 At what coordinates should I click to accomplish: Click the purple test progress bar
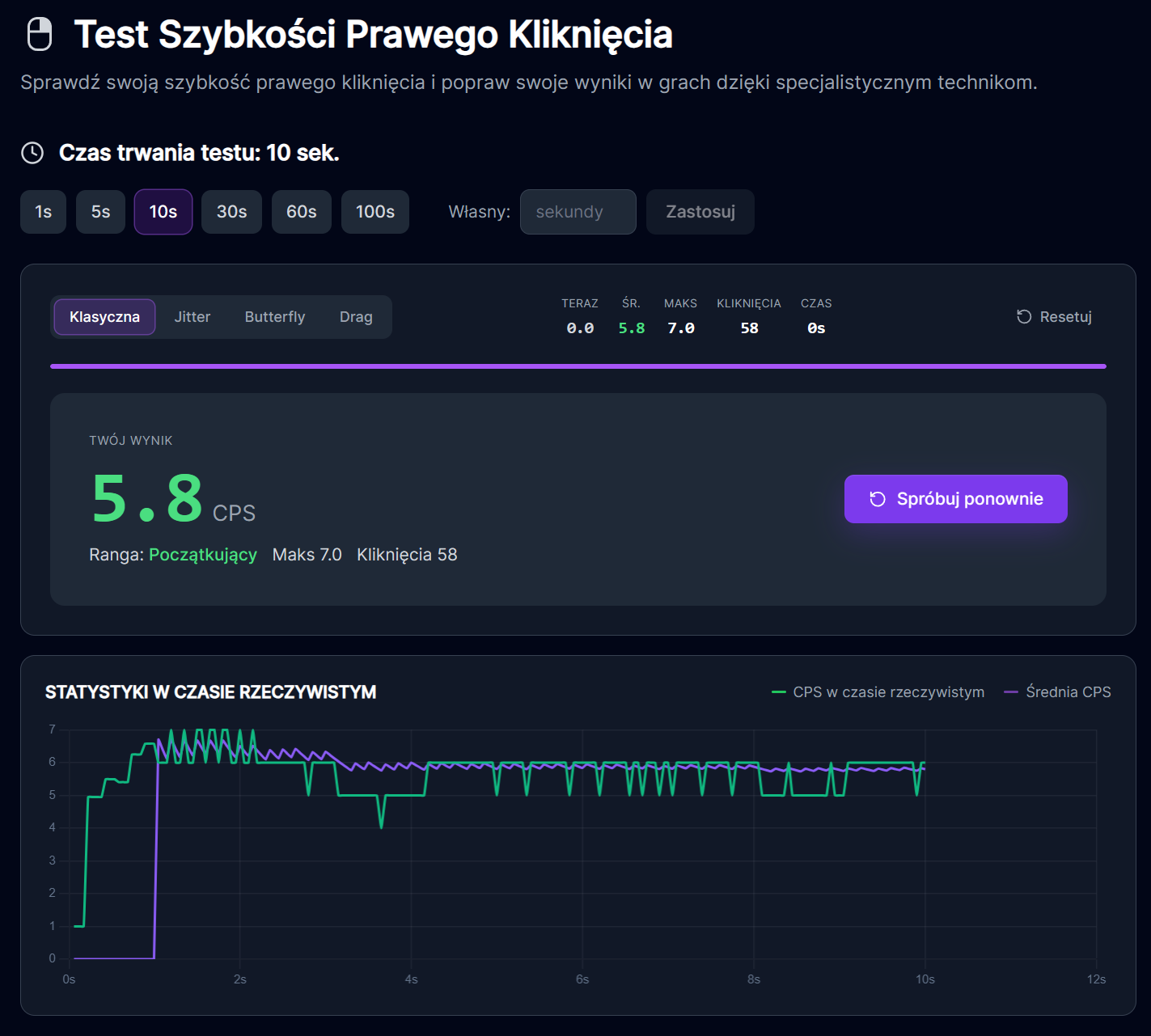578,366
